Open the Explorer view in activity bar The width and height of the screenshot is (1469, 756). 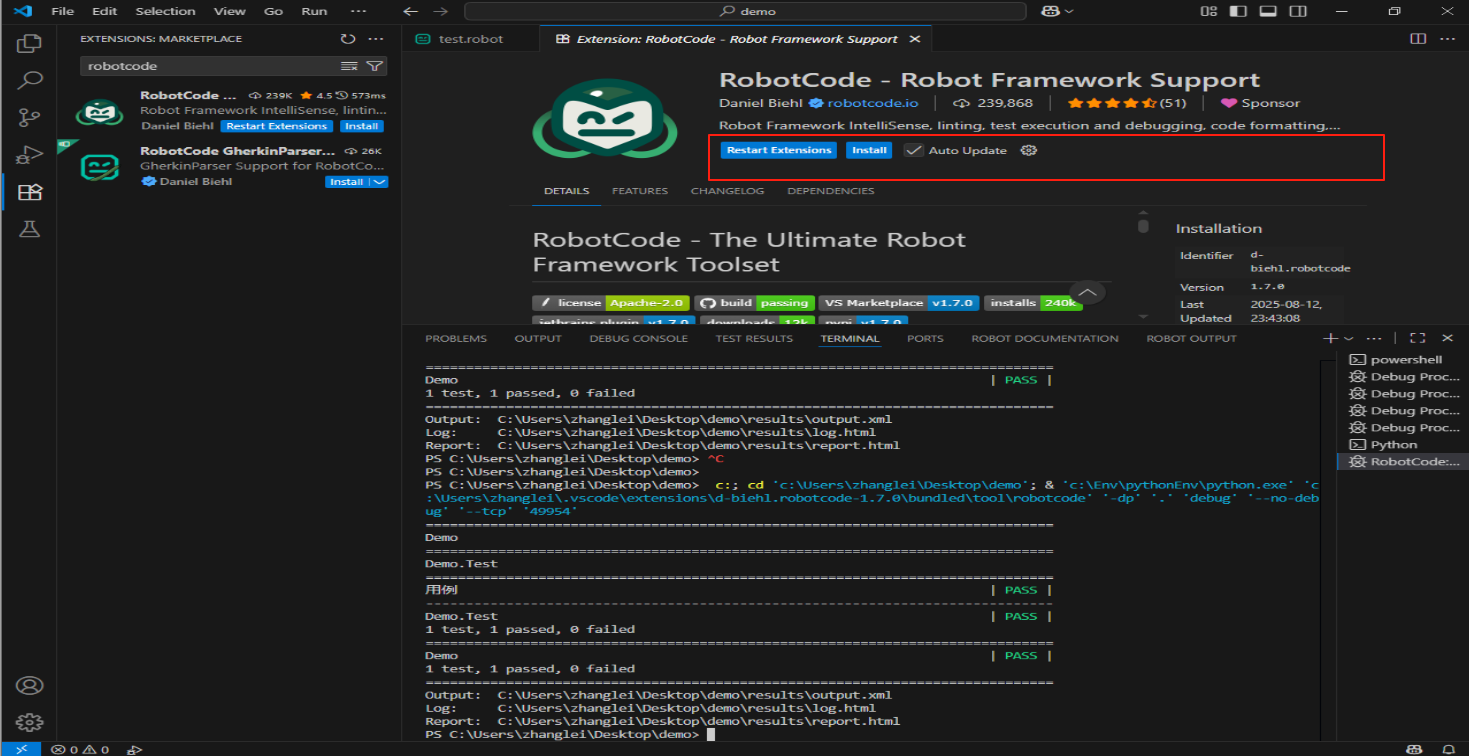30,44
